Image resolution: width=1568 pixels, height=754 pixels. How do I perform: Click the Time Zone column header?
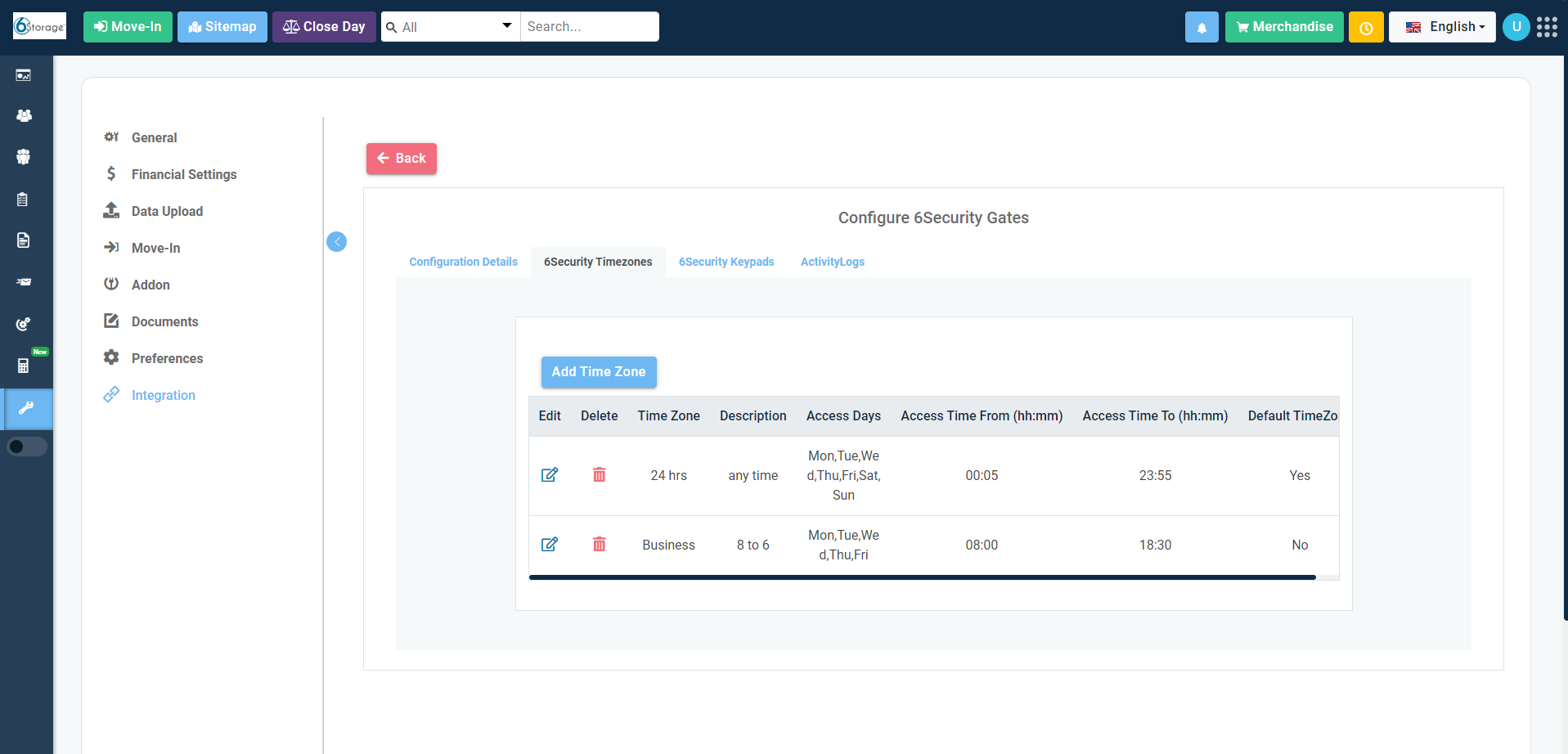tap(669, 416)
